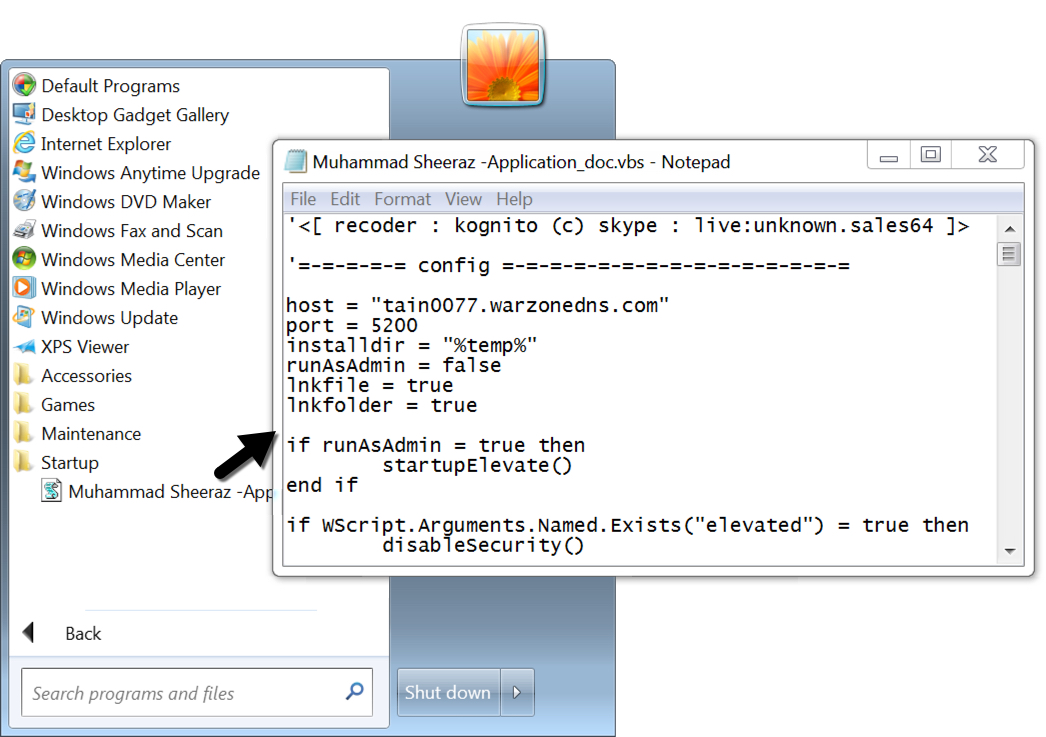Screen dimensions: 1046x737
Task: Click the 'port = 5200' line
Action: tap(352, 325)
